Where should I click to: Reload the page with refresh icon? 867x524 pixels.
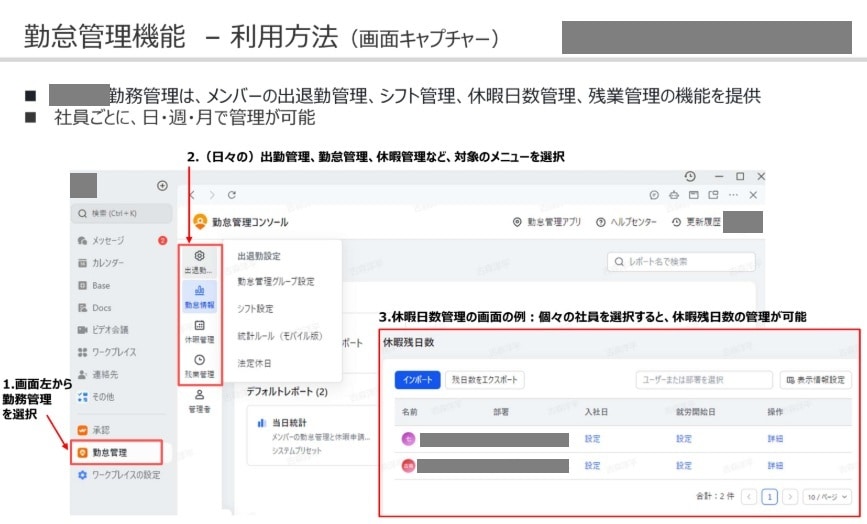click(x=232, y=195)
